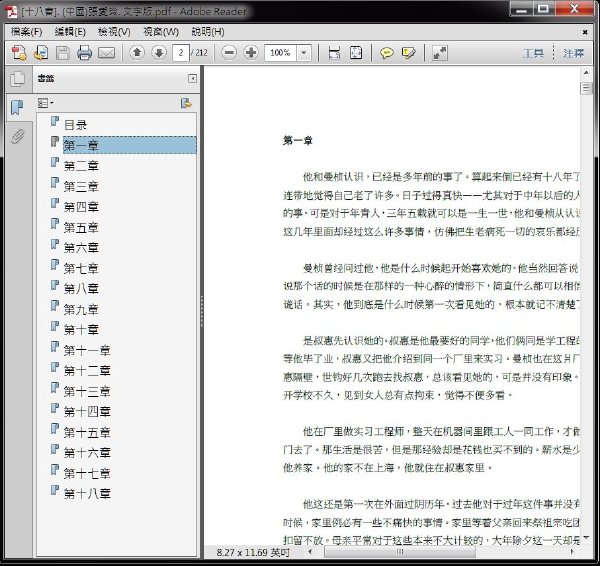Select the 第九章 bookmark
600x566 pixels.
click(81, 309)
